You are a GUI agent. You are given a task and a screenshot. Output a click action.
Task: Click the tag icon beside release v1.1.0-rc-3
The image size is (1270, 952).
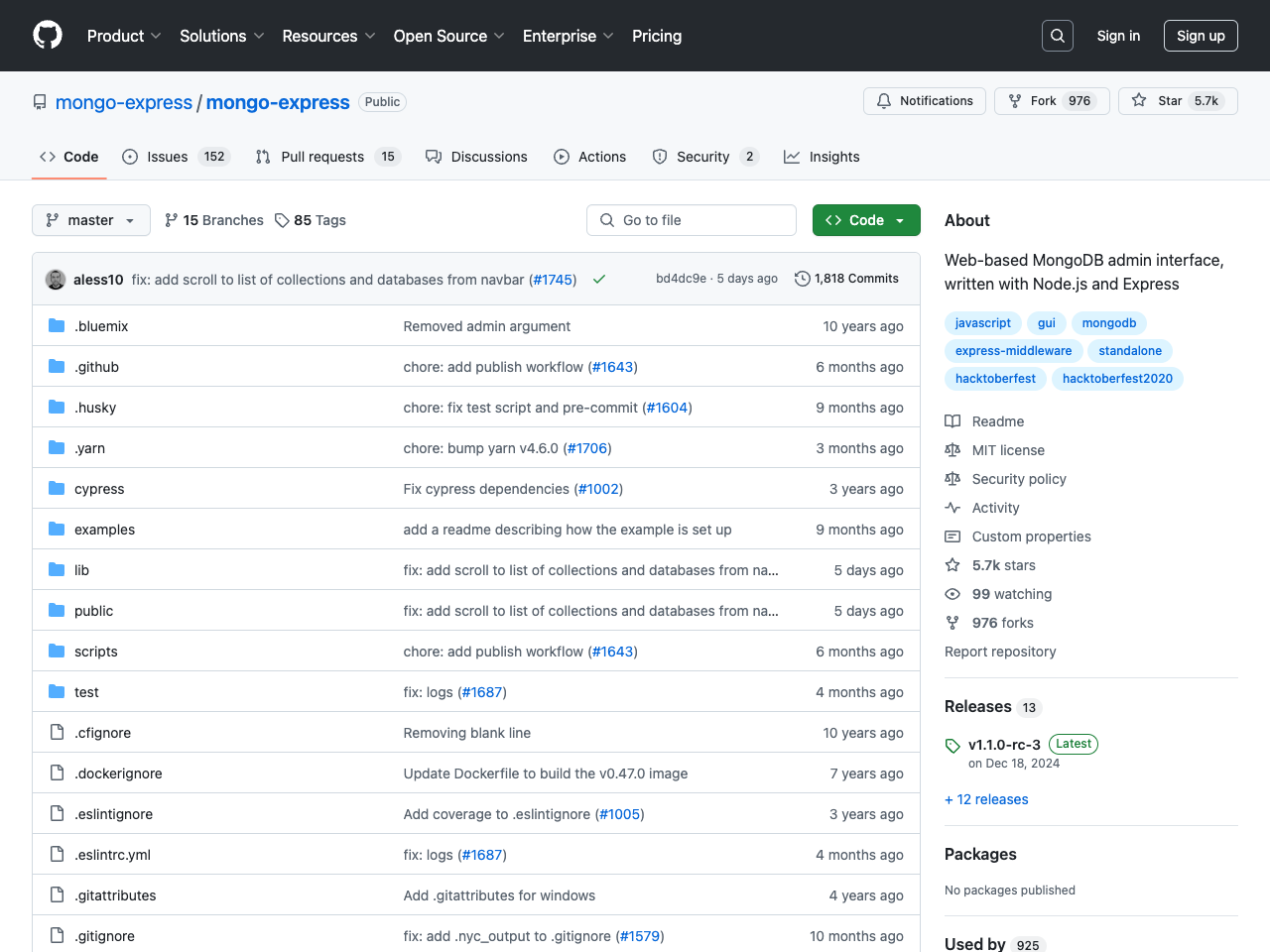pyautogui.click(x=952, y=746)
